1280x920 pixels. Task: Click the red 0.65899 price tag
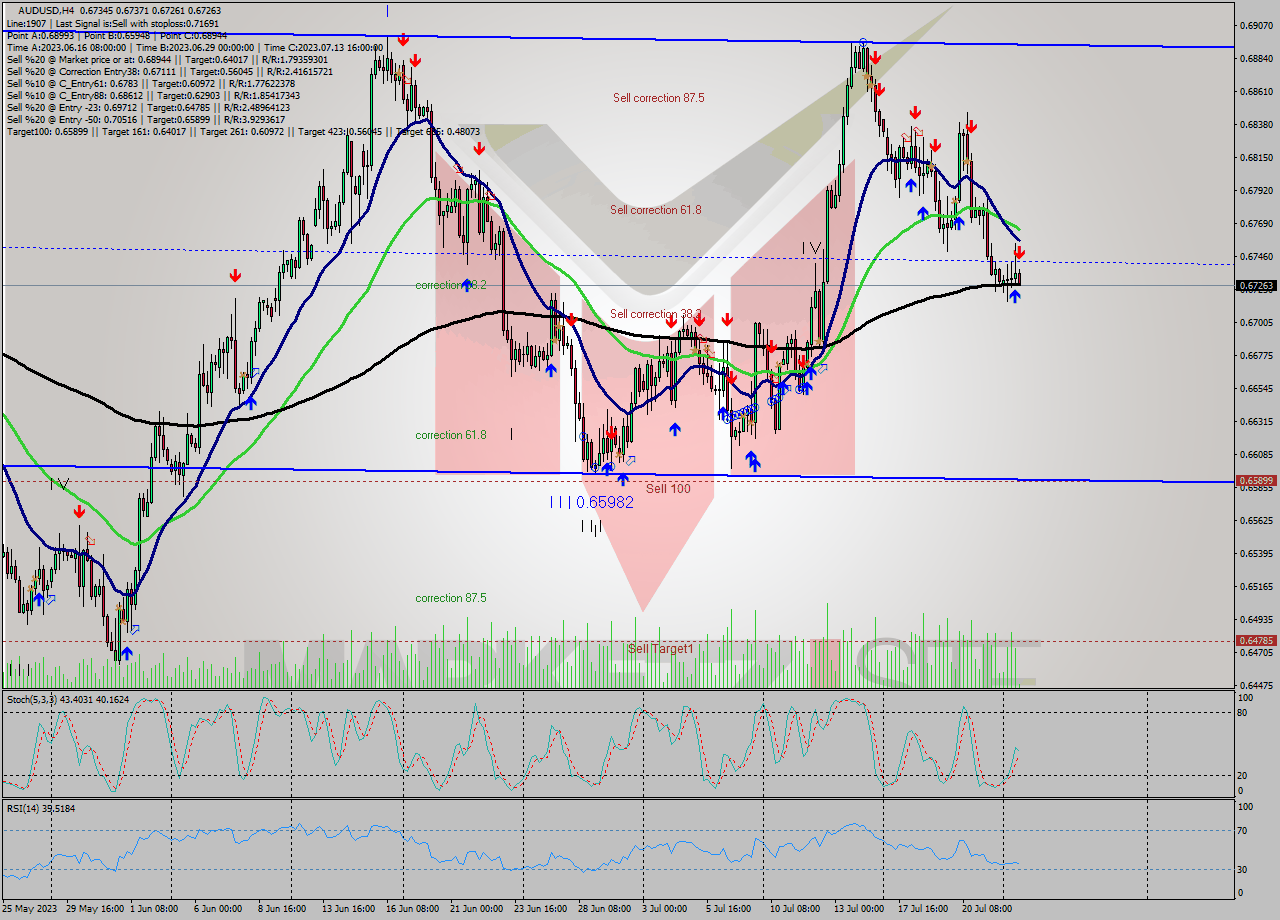(1256, 481)
